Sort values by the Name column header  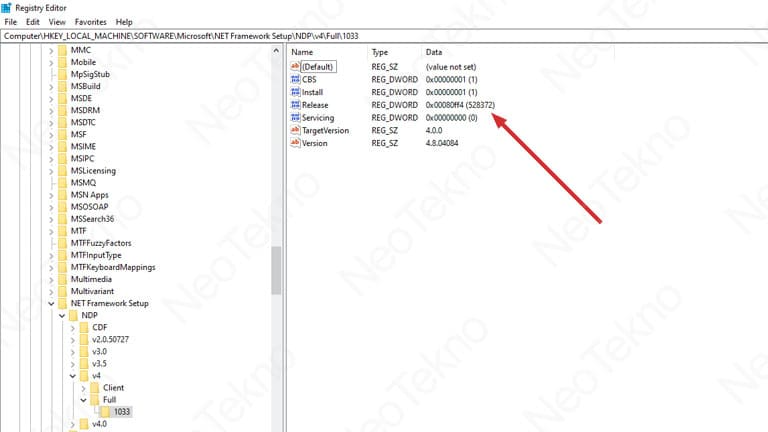point(302,51)
